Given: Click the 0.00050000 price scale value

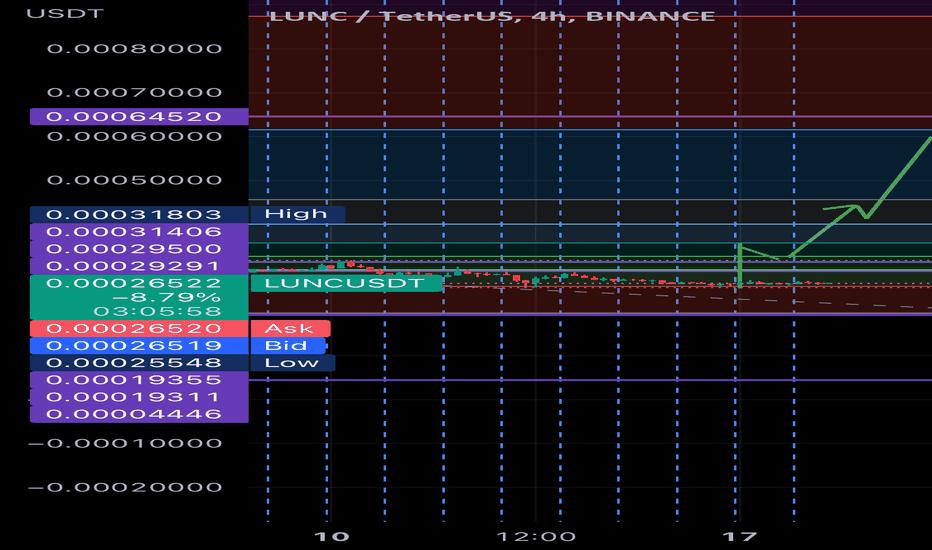Looking at the screenshot, I should pyautogui.click(x=134, y=180).
